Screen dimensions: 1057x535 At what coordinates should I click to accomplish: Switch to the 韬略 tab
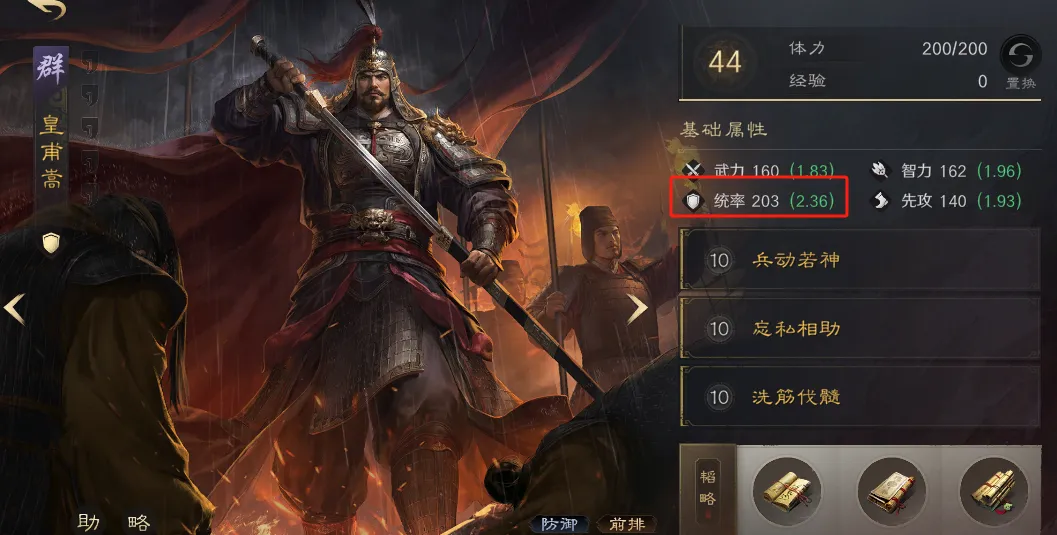707,489
